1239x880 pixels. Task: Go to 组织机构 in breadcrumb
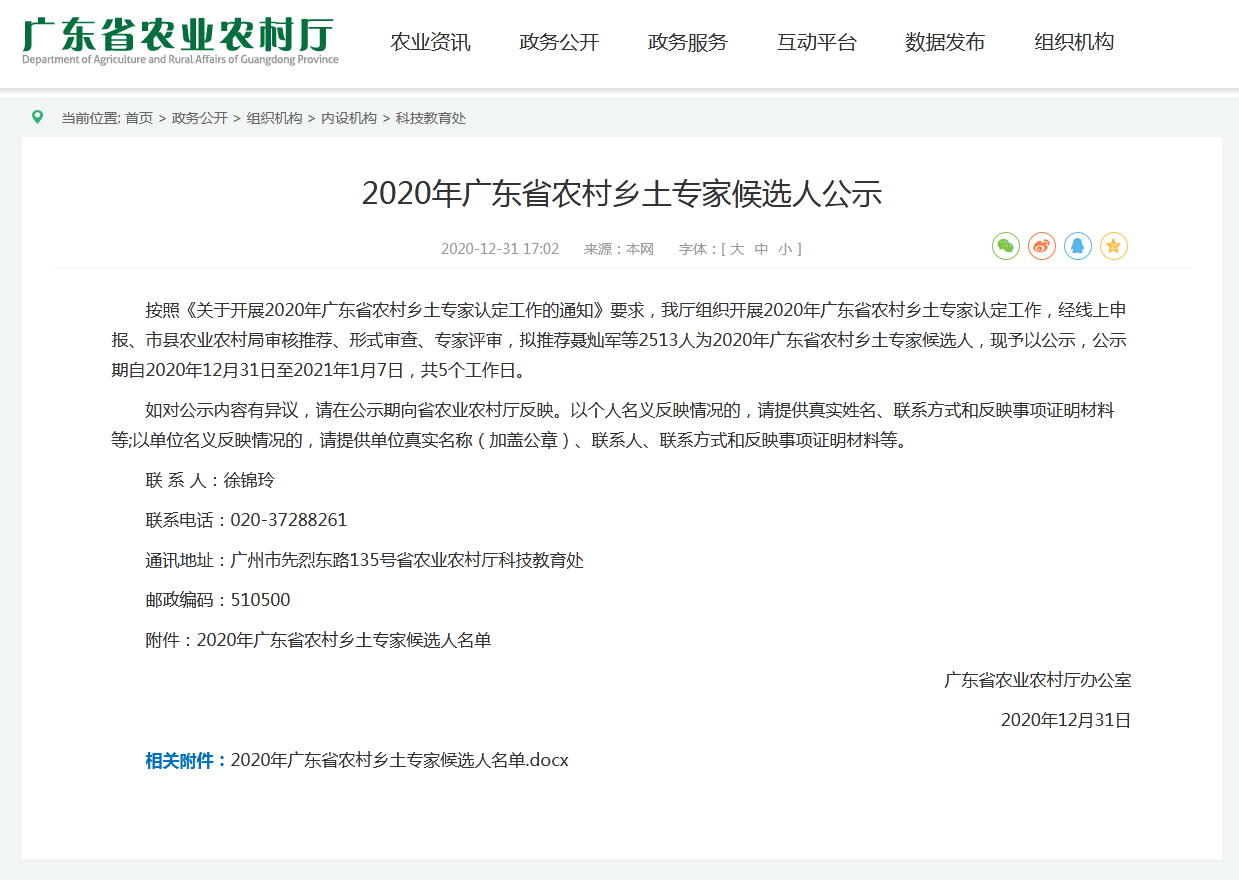pos(274,118)
